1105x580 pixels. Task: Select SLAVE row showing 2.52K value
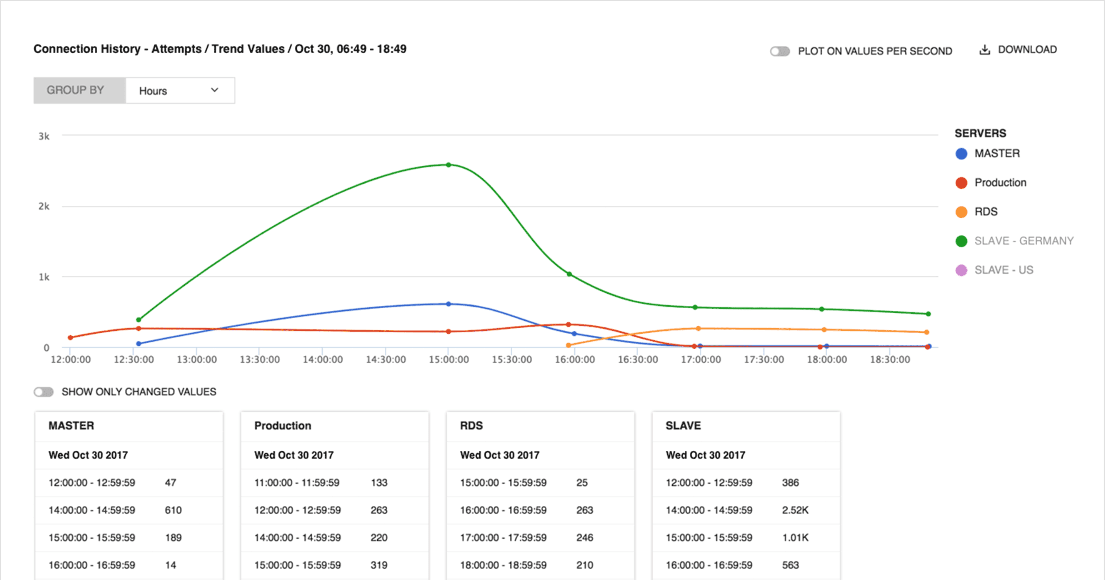coord(745,510)
